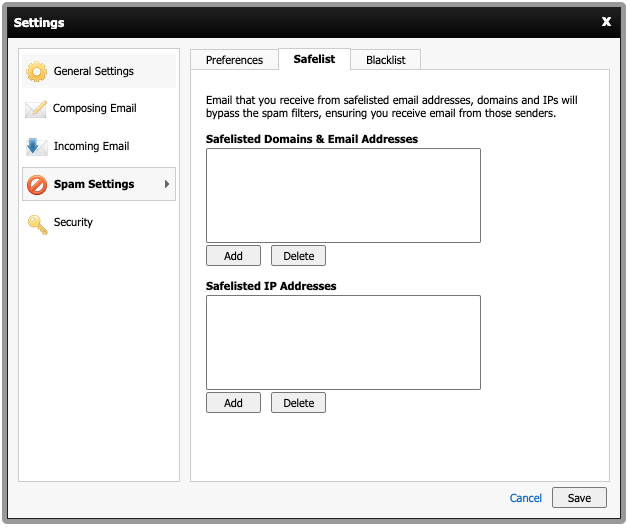Click the Security key icon
This screenshot has width=627, height=528.
[38, 224]
